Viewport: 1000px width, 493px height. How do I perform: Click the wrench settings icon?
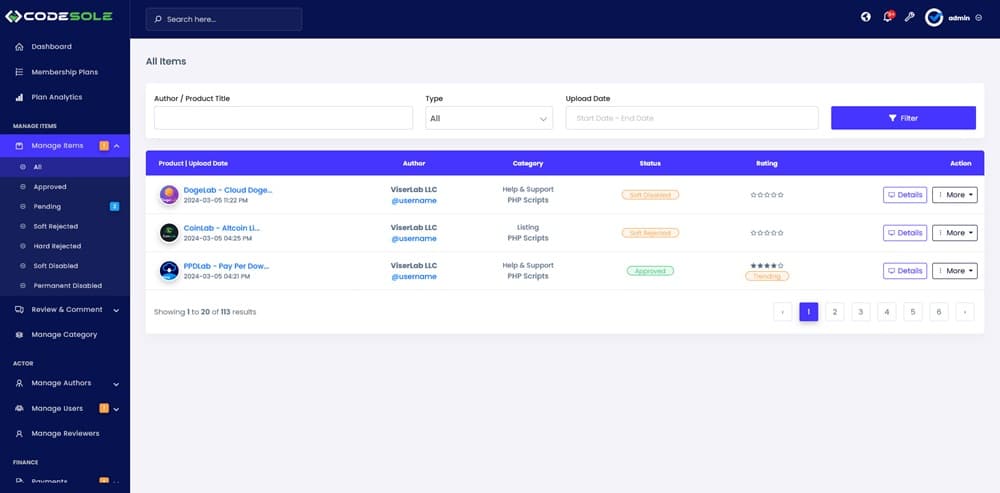click(x=909, y=18)
